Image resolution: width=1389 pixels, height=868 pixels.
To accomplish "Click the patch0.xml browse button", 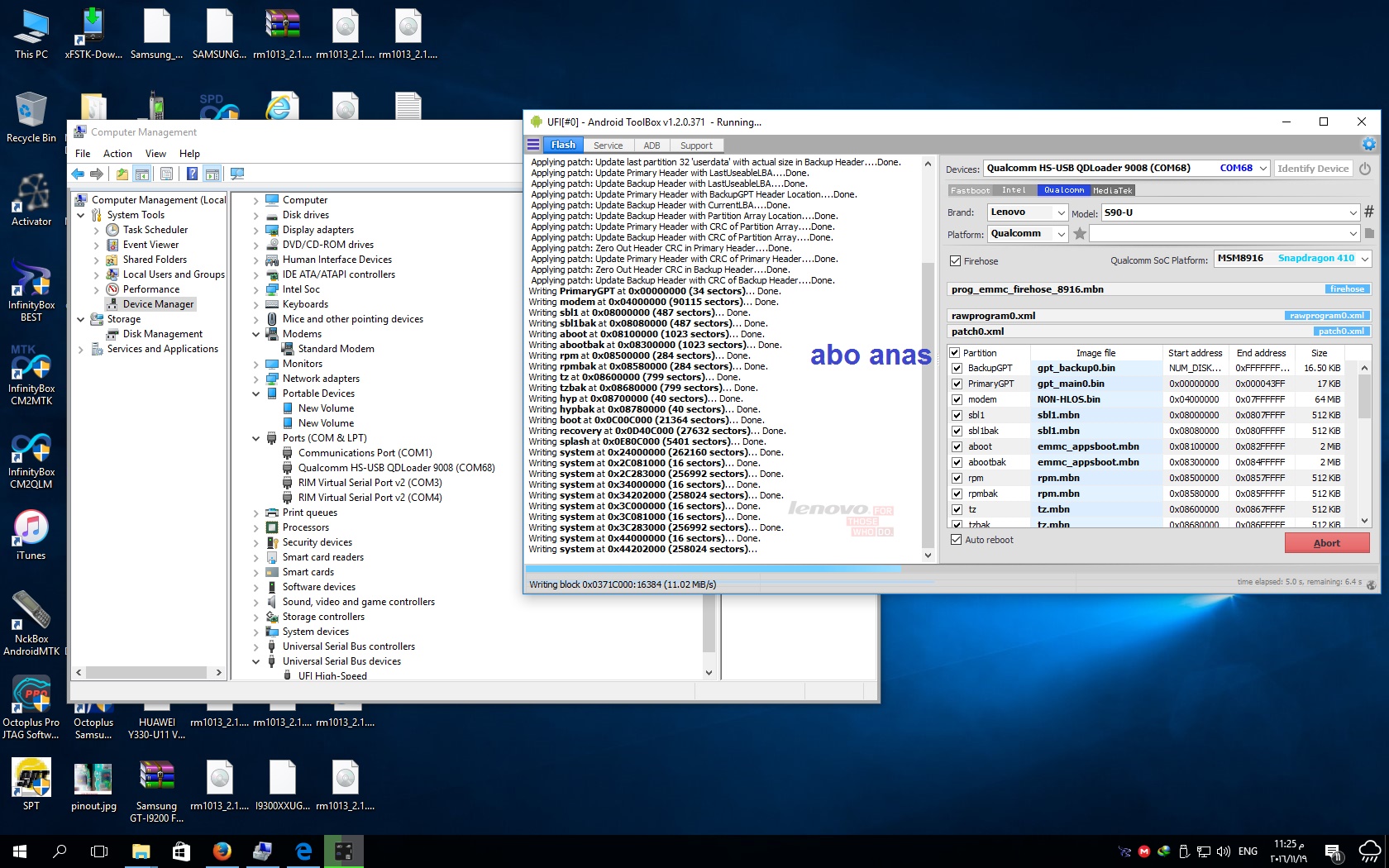I will [1341, 331].
